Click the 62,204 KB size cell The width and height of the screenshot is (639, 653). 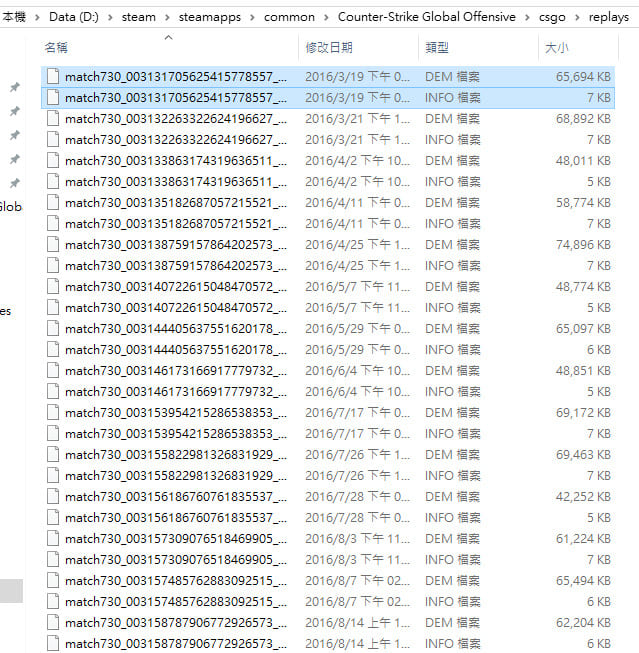pos(583,623)
